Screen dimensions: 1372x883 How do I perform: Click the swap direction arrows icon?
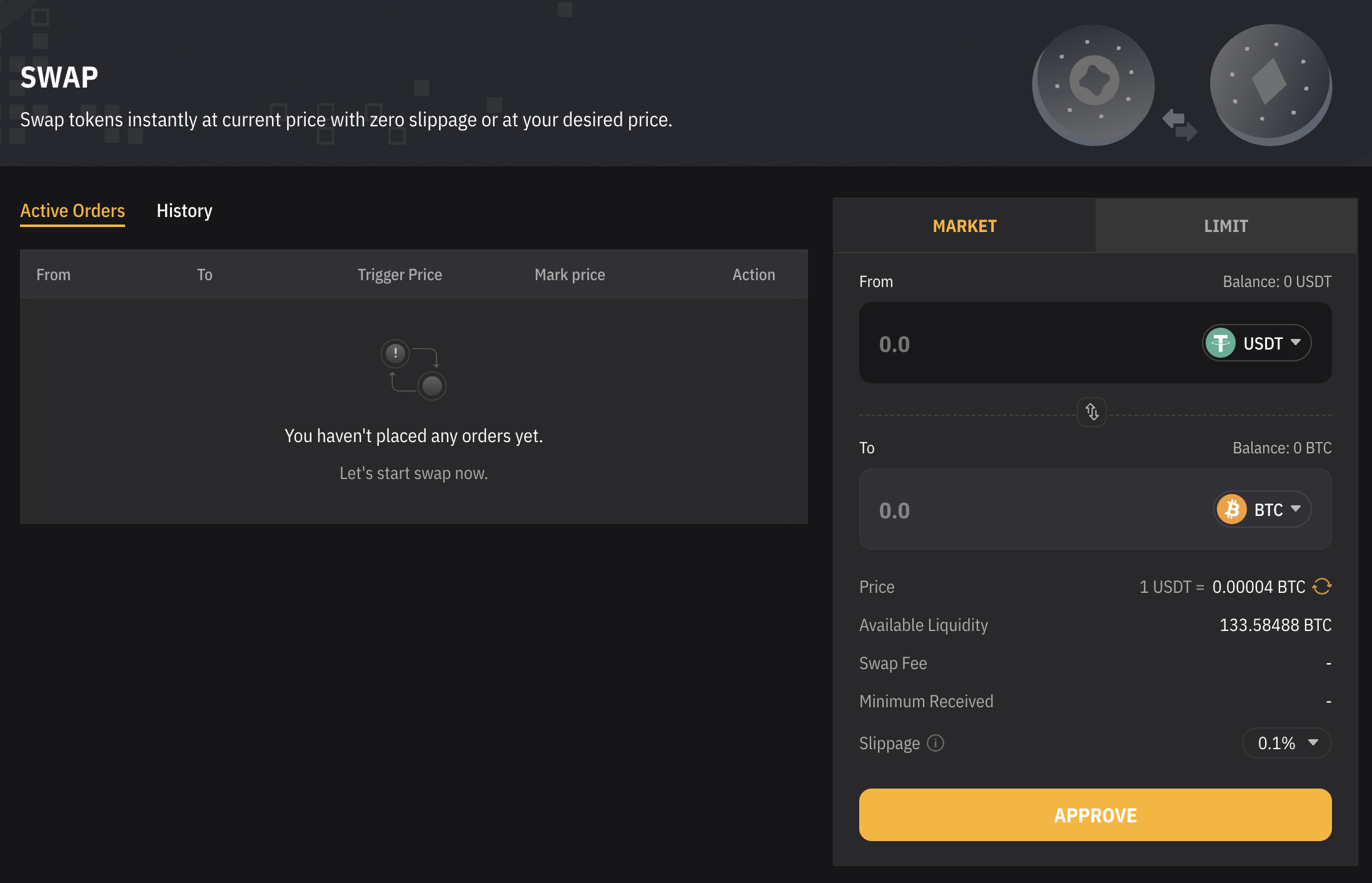[1092, 412]
